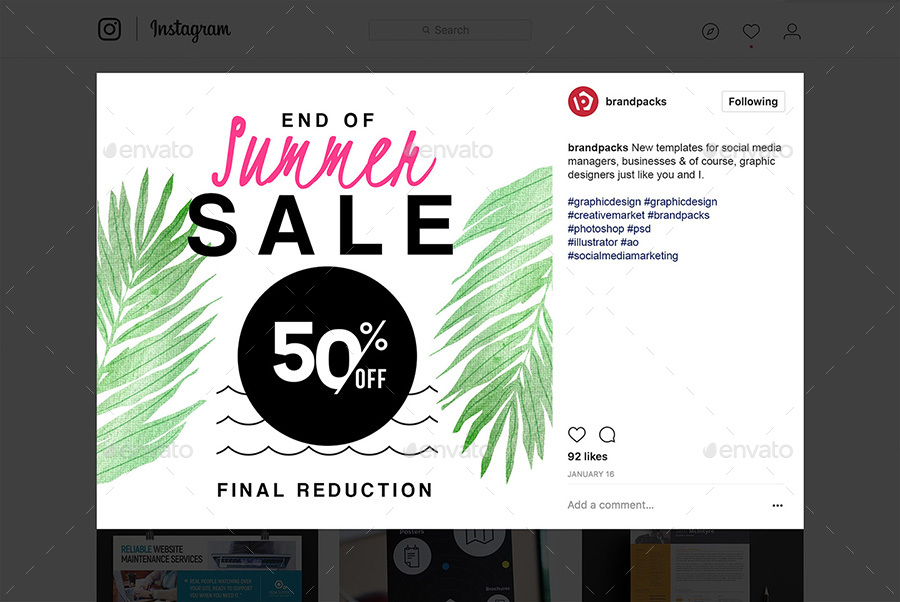Click the Search field
900x602 pixels.
pos(450,30)
